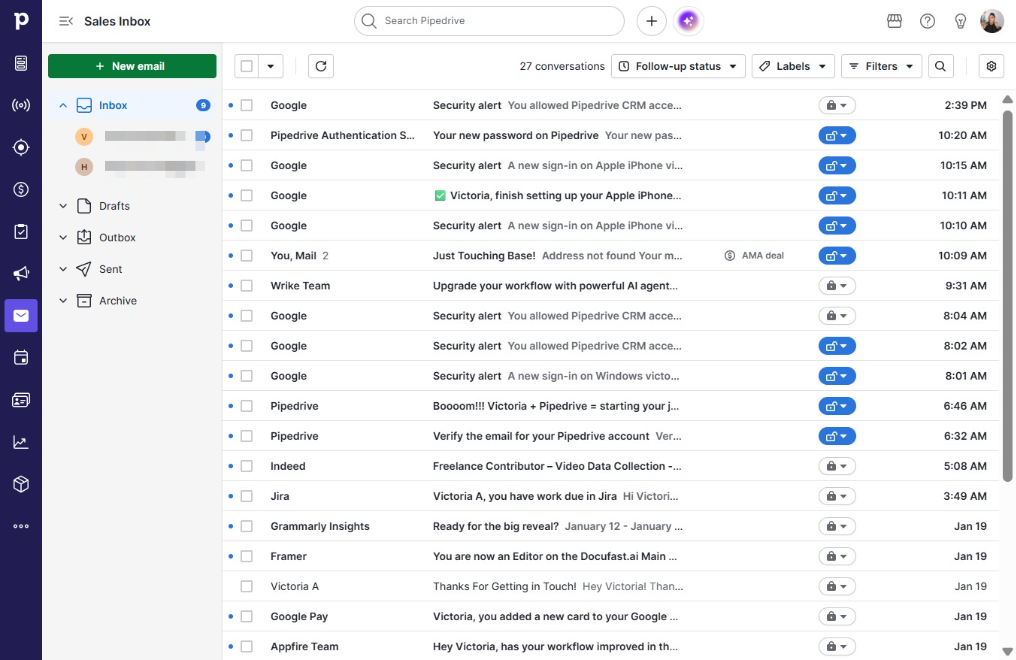This screenshot has height=660, width=1016.
Task: Open the help question mark icon
Action: (927, 21)
